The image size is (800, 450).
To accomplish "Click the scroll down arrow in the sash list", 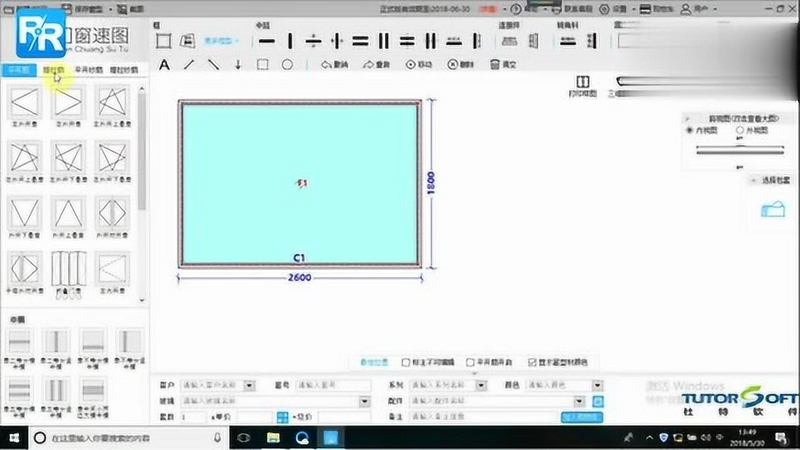I will (x=142, y=300).
